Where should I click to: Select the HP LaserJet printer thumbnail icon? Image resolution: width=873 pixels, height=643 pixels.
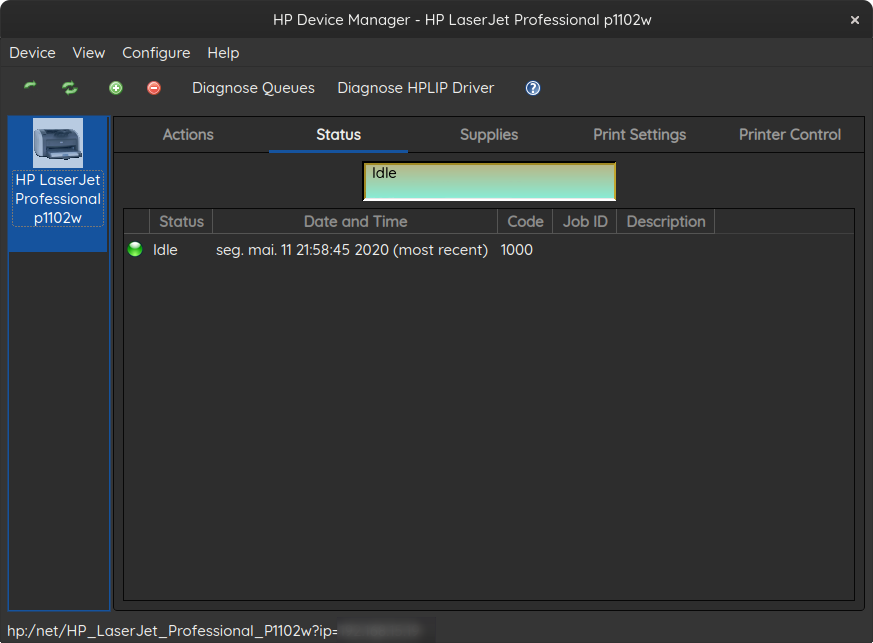pos(58,143)
